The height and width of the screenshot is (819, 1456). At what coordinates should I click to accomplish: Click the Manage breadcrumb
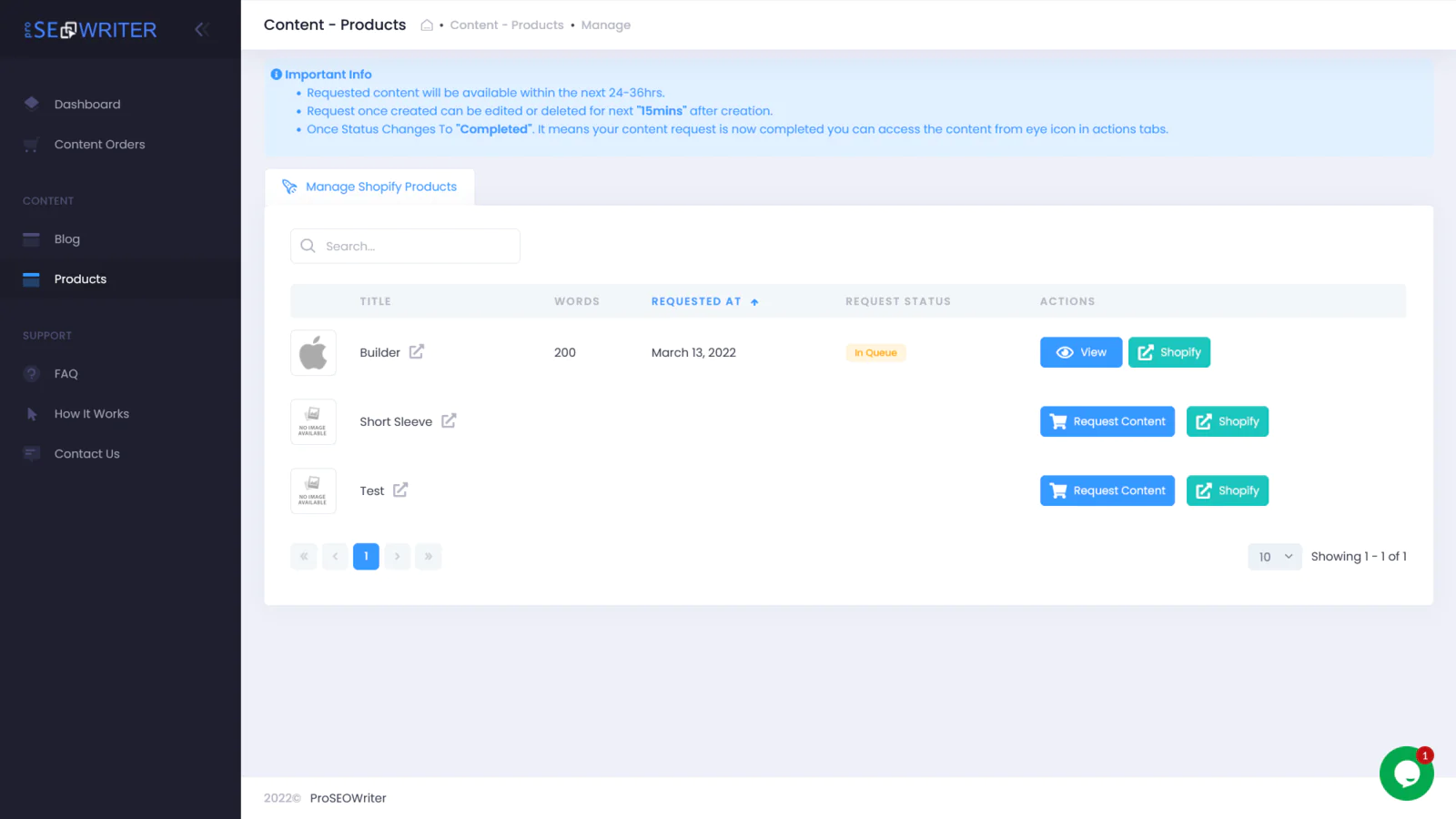coord(606,25)
